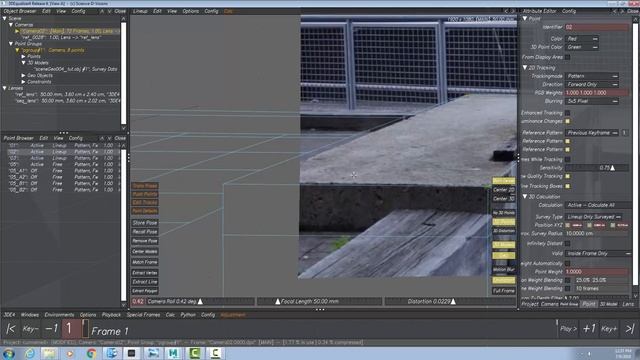Image resolution: width=640 pixels, height=360 pixels.
Task: Expand the Constraints tree node
Action: tap(23, 82)
